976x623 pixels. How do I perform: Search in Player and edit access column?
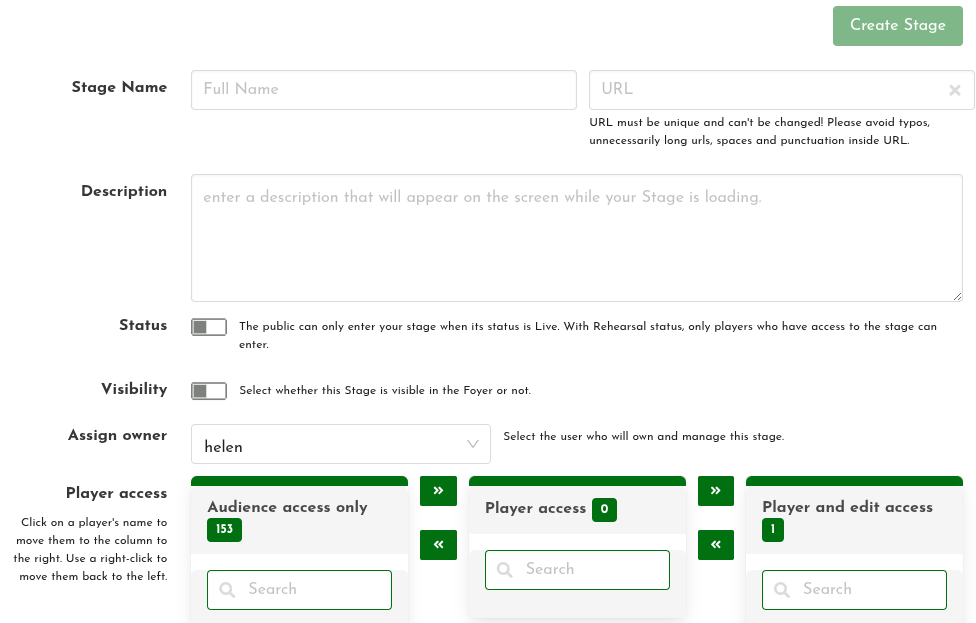[865, 590]
